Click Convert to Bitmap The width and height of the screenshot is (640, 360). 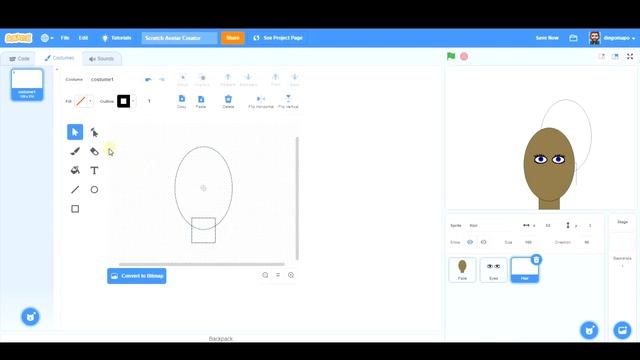pos(137,276)
